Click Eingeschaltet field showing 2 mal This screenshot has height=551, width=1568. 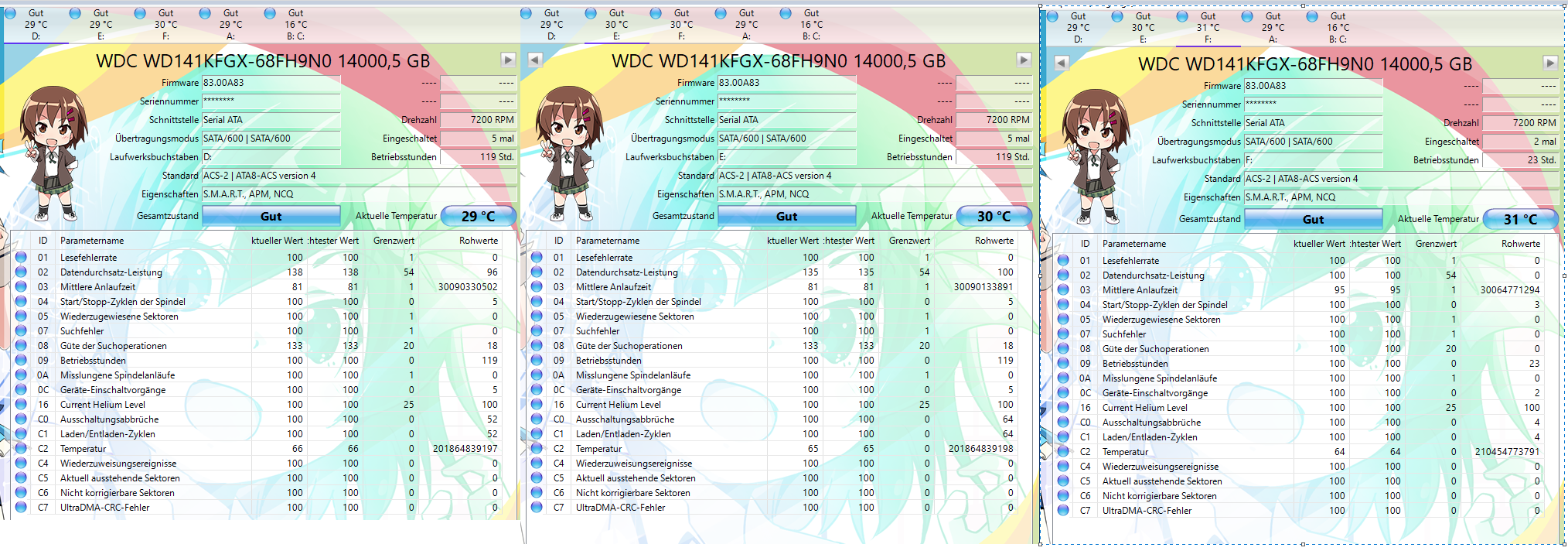point(1521,142)
